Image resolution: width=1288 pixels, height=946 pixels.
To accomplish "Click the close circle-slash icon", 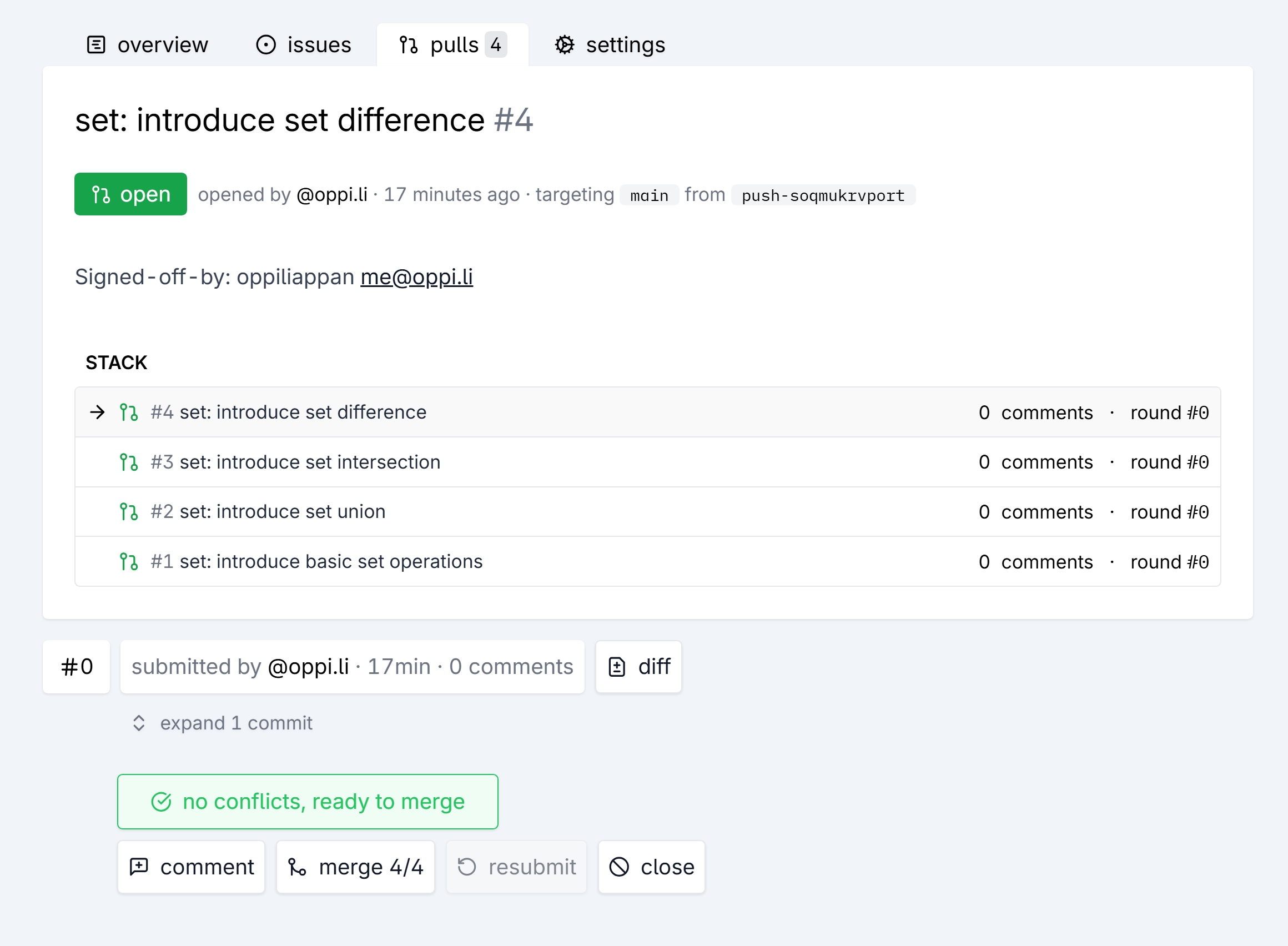I will click(x=619, y=867).
